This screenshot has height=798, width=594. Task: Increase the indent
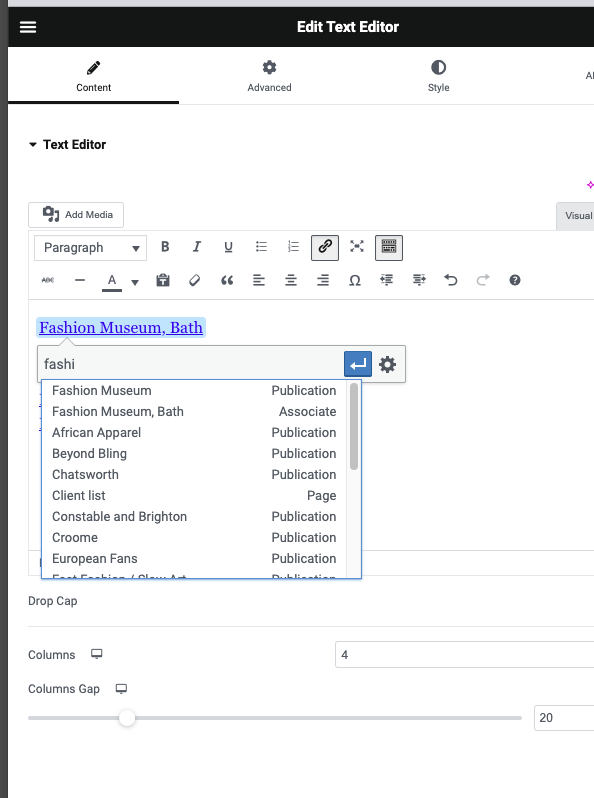[419, 280]
